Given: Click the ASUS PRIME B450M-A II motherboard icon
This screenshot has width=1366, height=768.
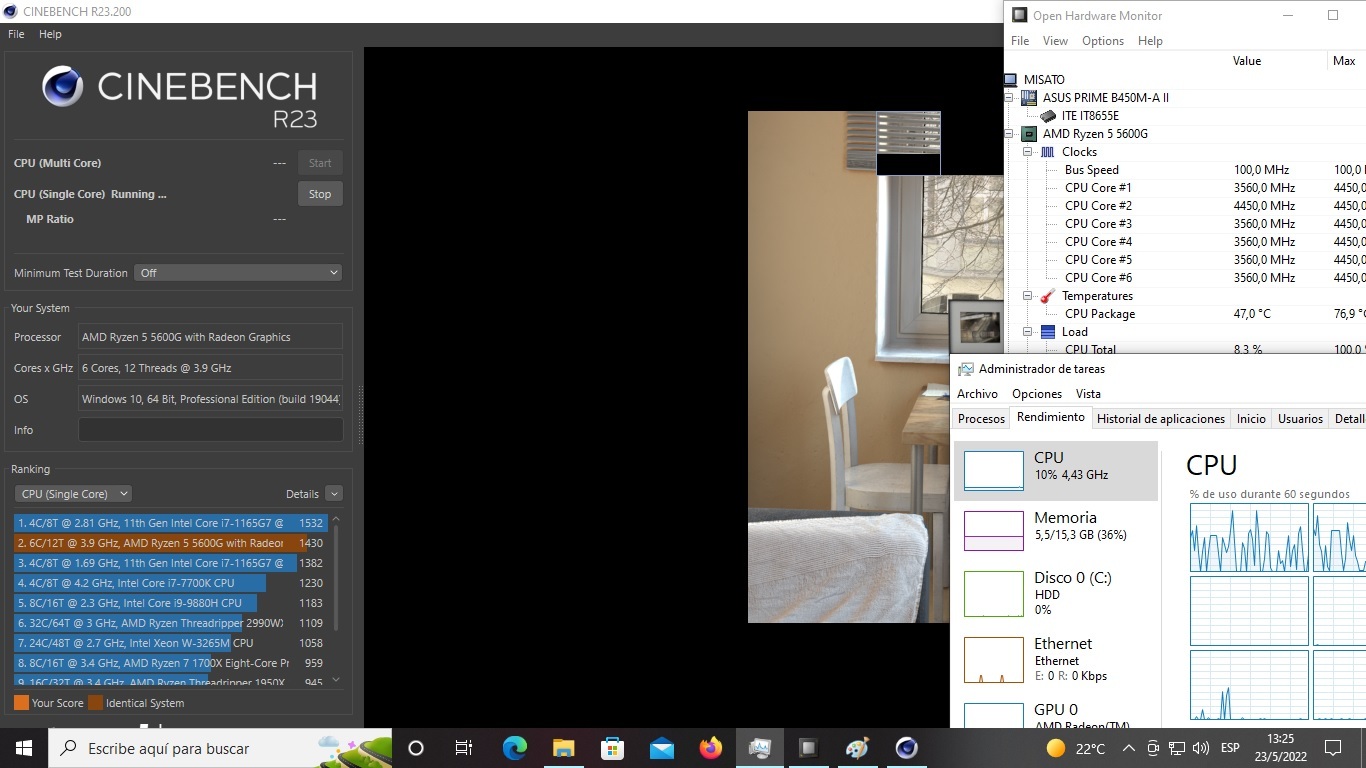Looking at the screenshot, I should [1028, 98].
